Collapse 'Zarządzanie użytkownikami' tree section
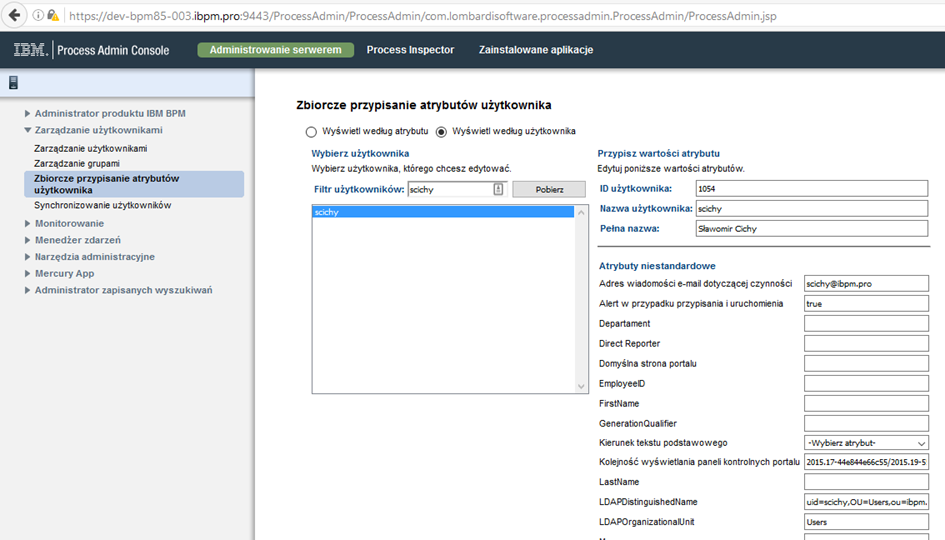 click(x=27, y=130)
